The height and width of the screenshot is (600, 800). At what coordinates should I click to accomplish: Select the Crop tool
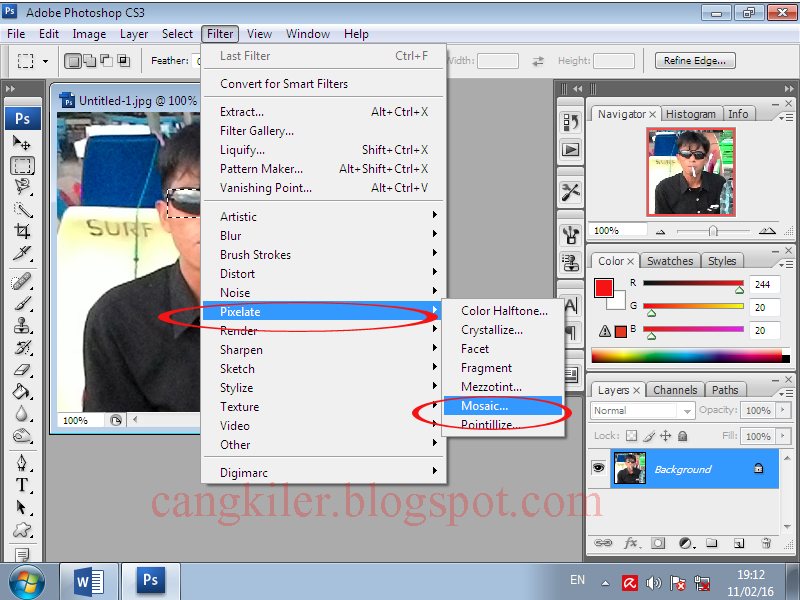pyautogui.click(x=22, y=231)
